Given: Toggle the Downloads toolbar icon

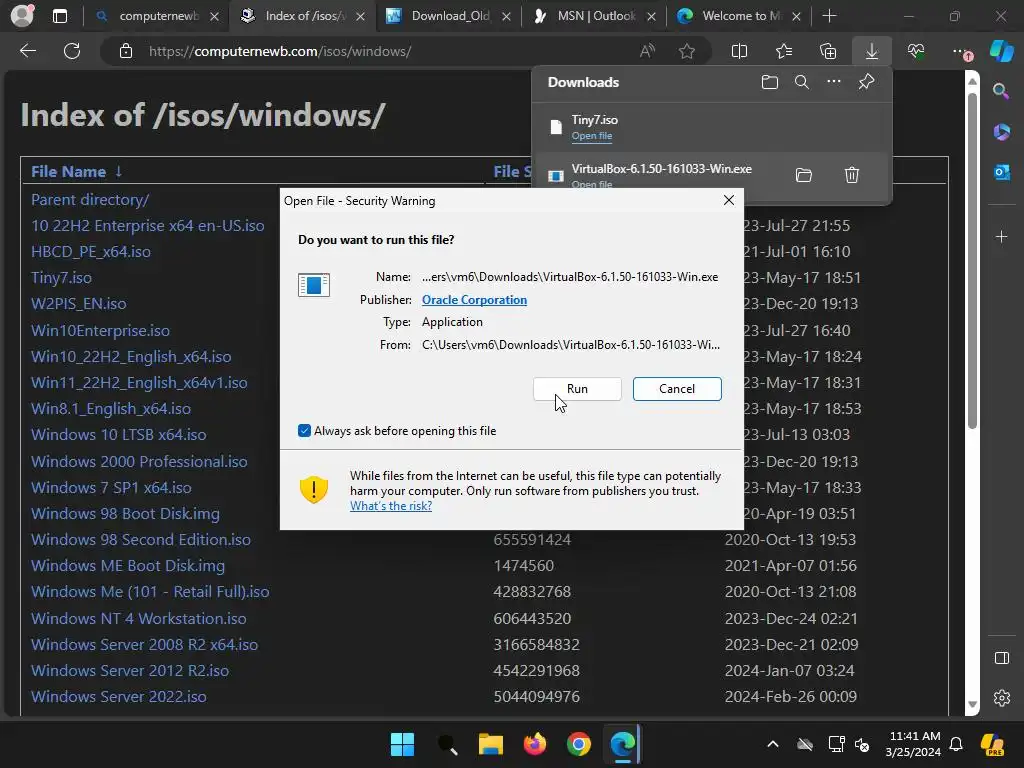Looking at the screenshot, I should [872, 51].
